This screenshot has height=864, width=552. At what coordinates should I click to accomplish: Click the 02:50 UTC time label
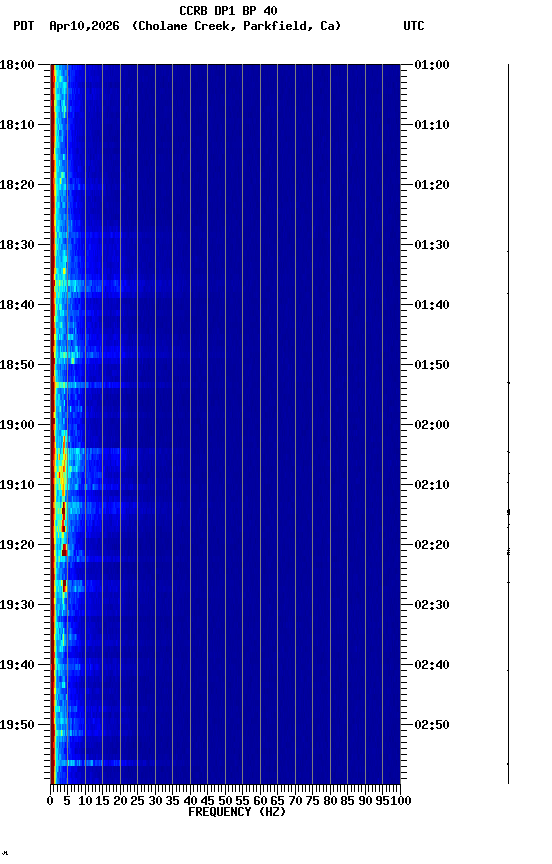click(432, 725)
